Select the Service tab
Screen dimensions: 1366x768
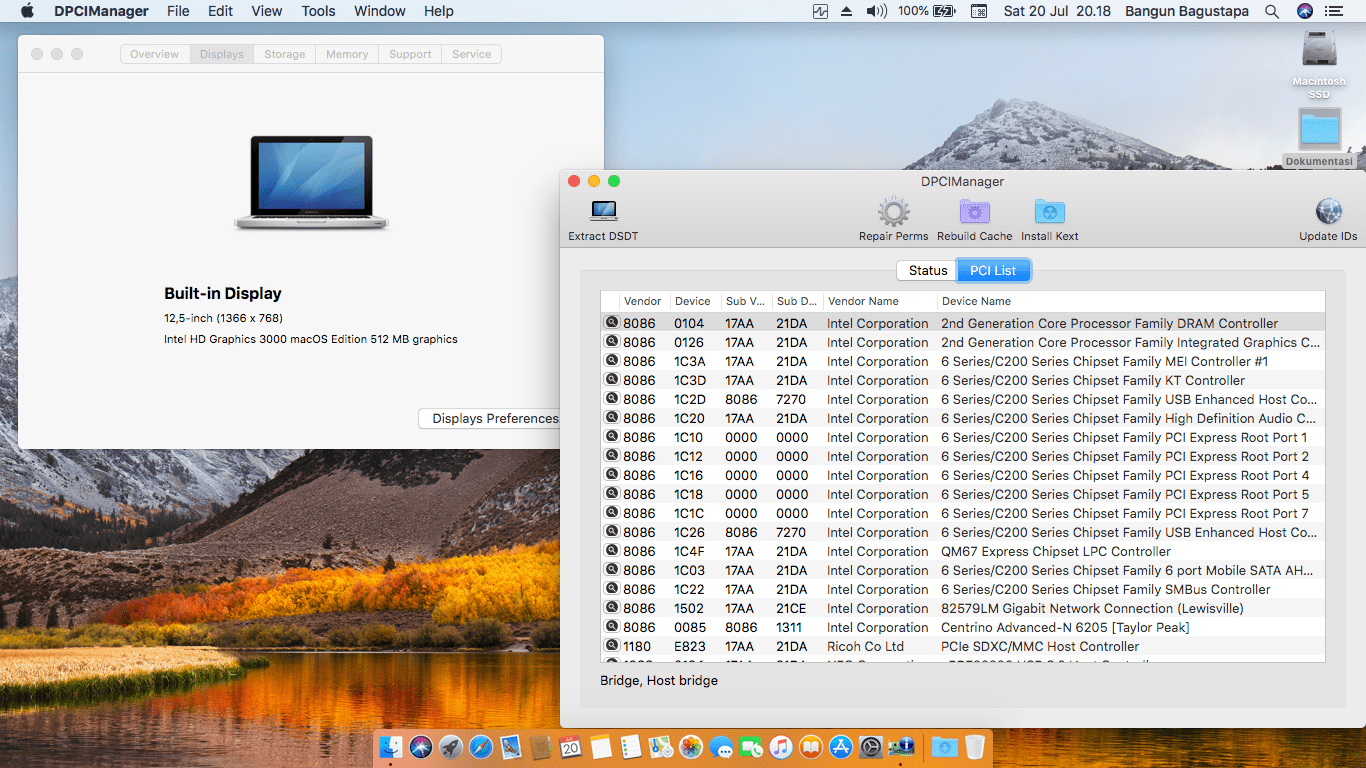pyautogui.click(x=472, y=54)
